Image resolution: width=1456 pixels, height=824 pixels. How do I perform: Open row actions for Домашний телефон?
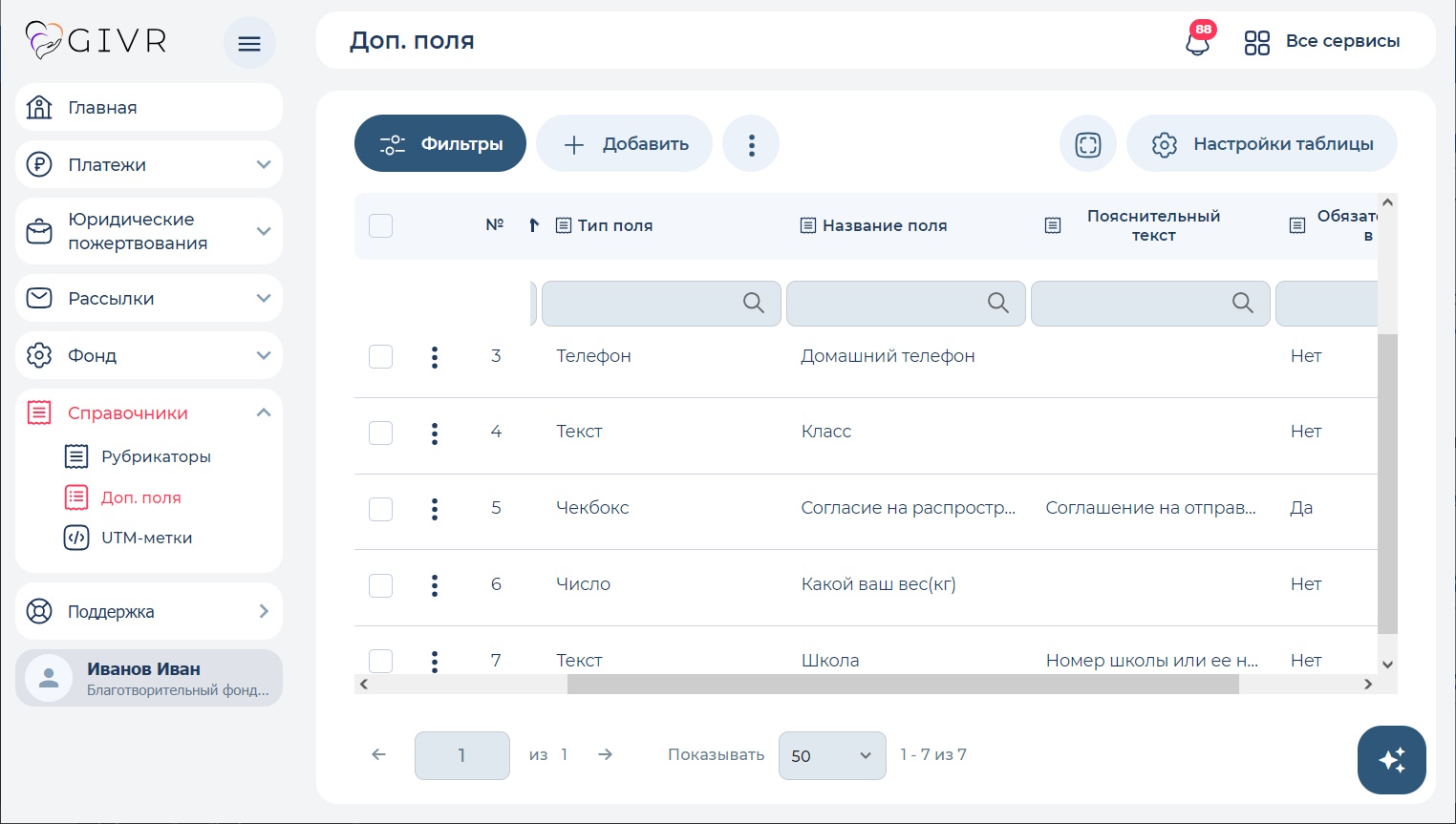pos(435,356)
